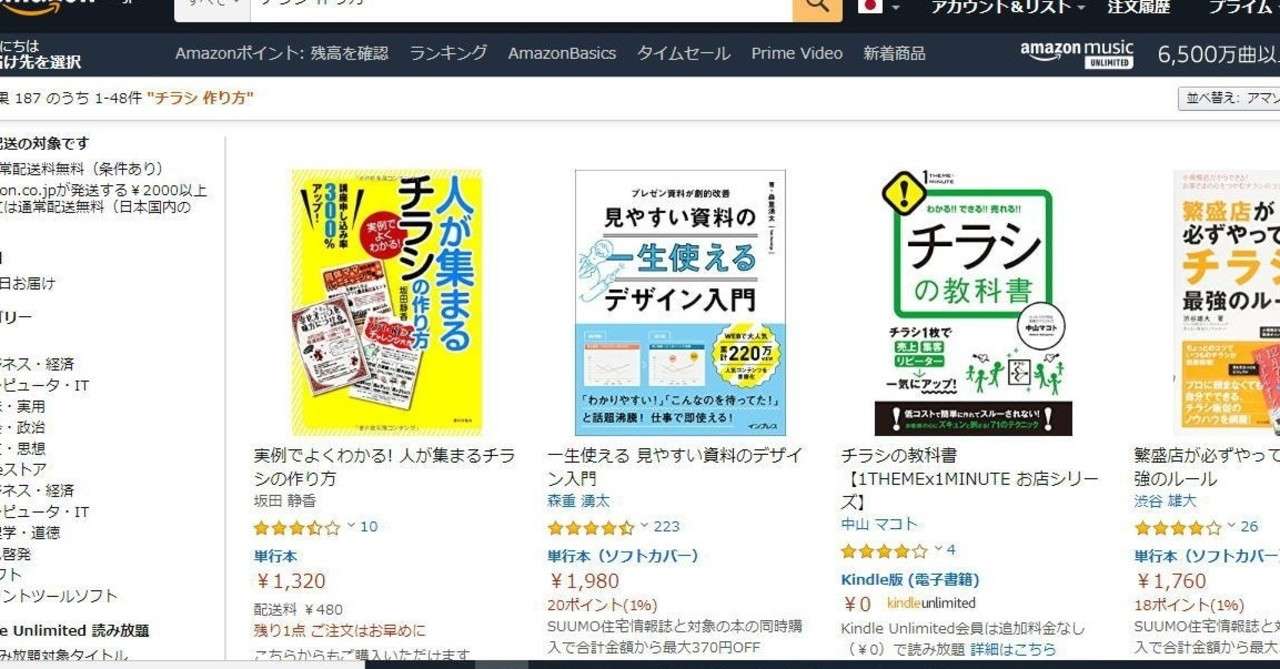Open author link 森重 湧太
This screenshot has width=1280, height=669.
click(579, 501)
